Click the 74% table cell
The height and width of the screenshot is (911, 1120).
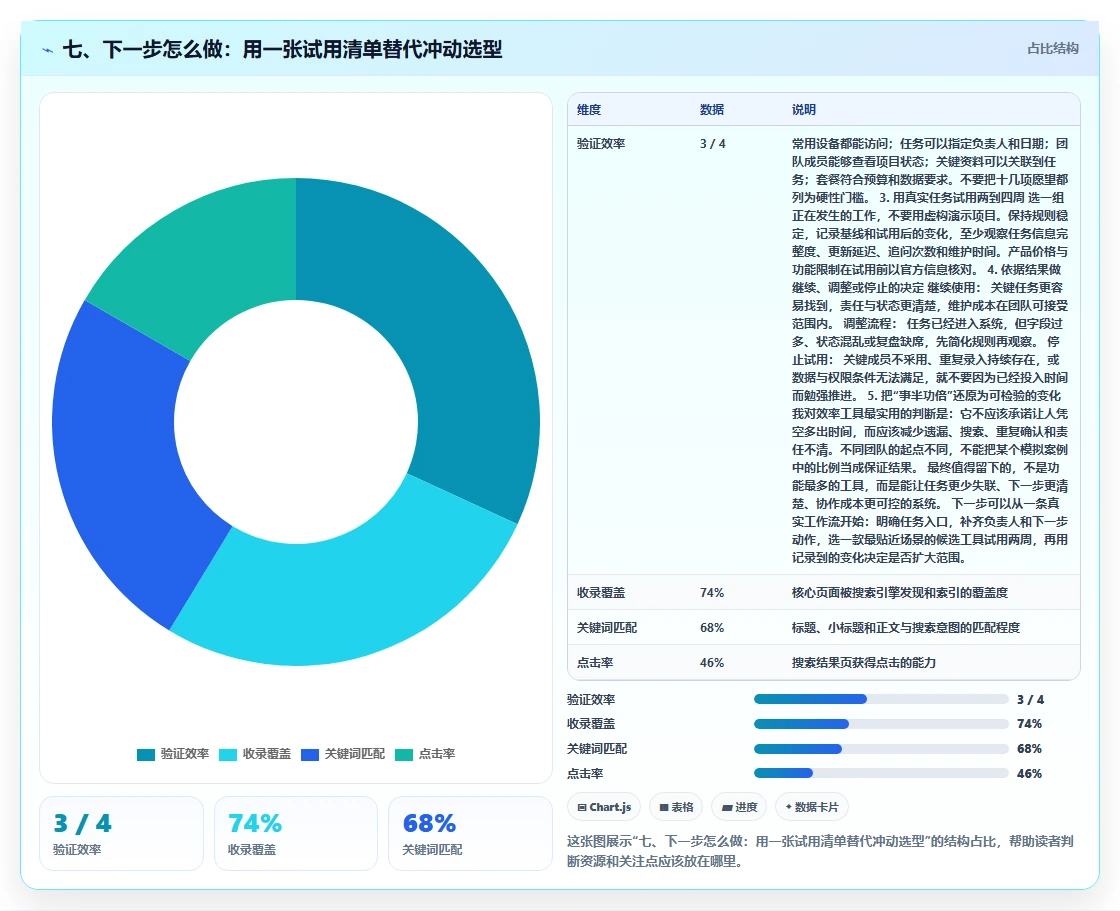click(711, 593)
